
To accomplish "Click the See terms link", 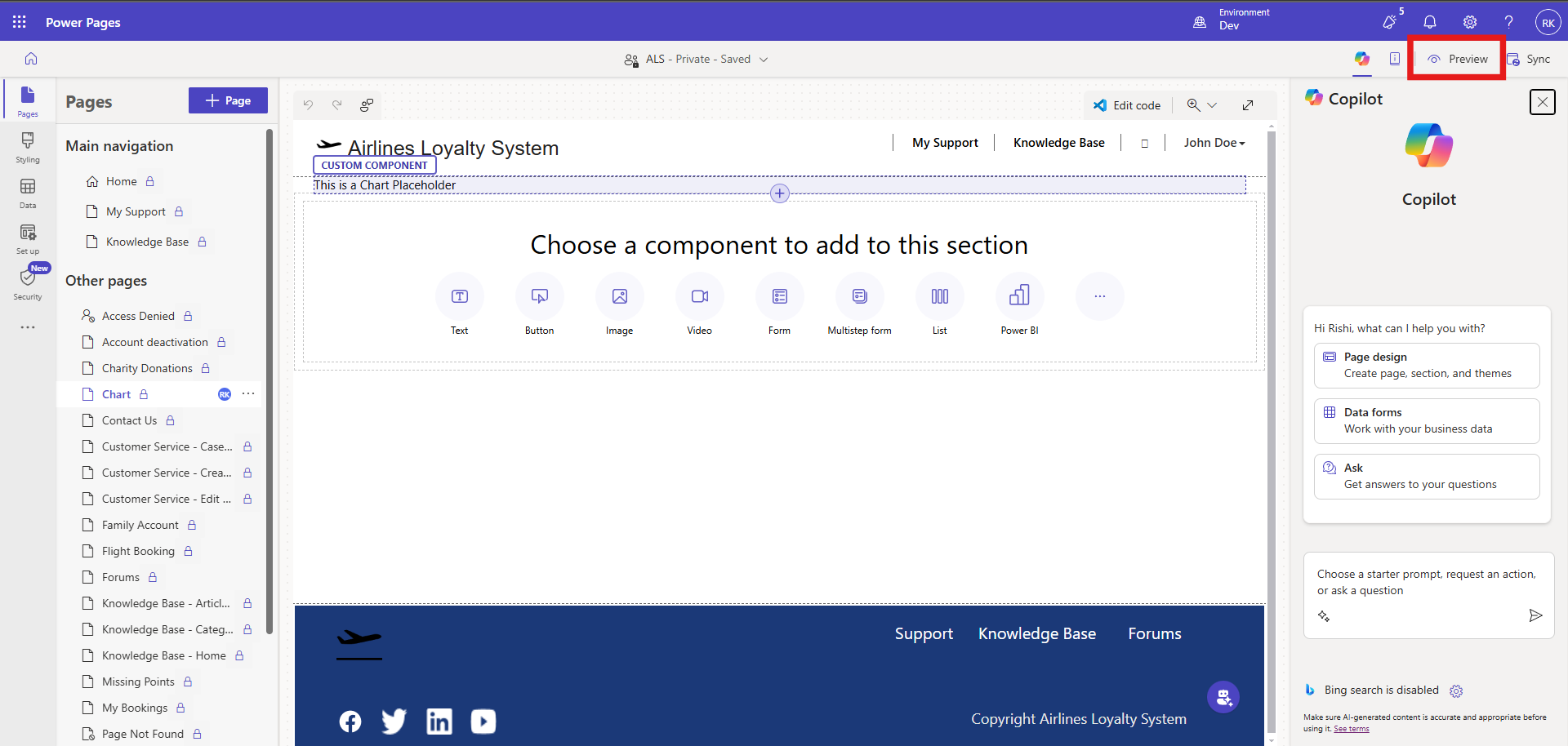I will 1351,729.
